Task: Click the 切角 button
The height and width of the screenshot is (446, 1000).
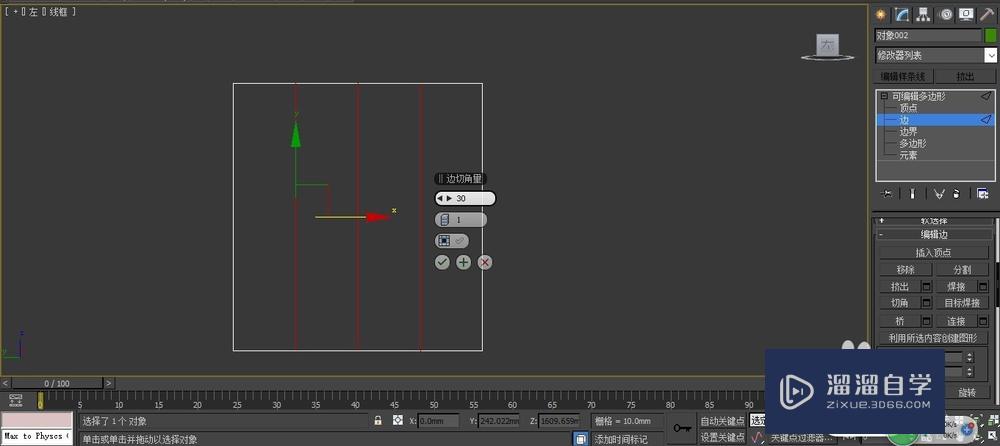Action: (x=900, y=303)
